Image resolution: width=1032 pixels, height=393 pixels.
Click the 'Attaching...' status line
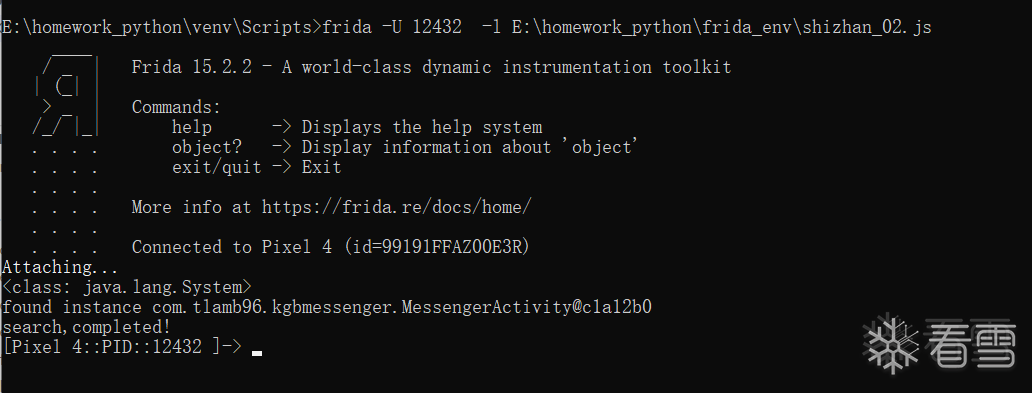[60, 267]
